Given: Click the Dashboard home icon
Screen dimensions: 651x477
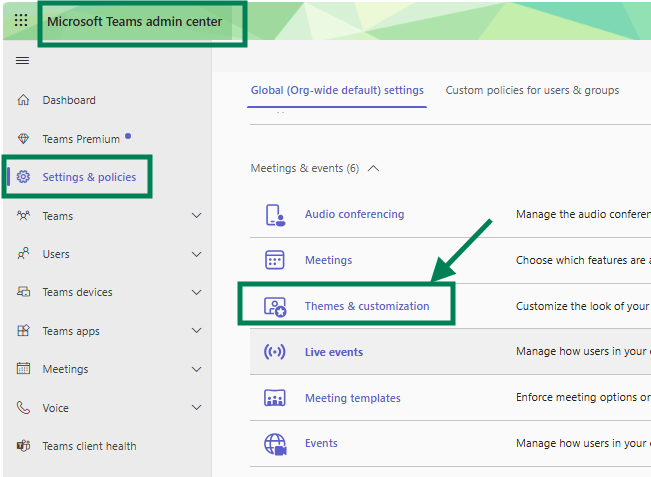Looking at the screenshot, I should click(x=23, y=100).
